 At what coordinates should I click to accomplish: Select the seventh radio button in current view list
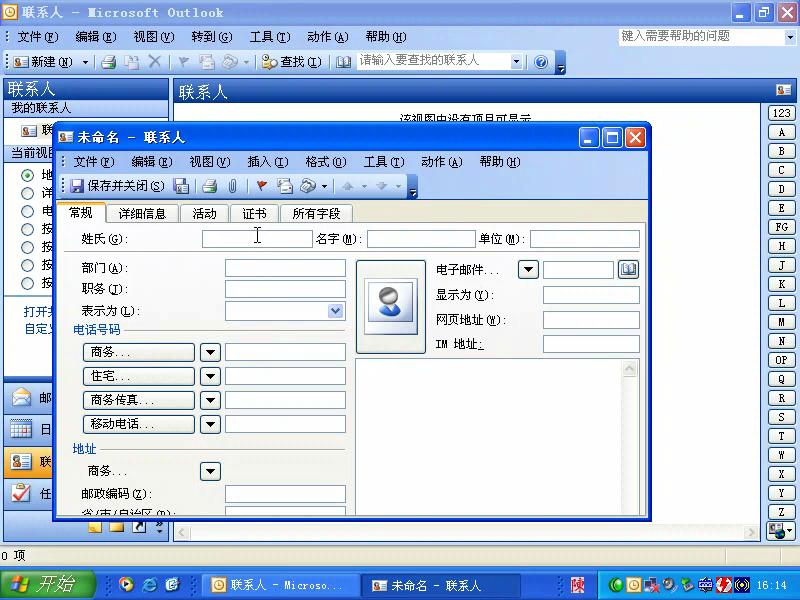tap(28, 284)
